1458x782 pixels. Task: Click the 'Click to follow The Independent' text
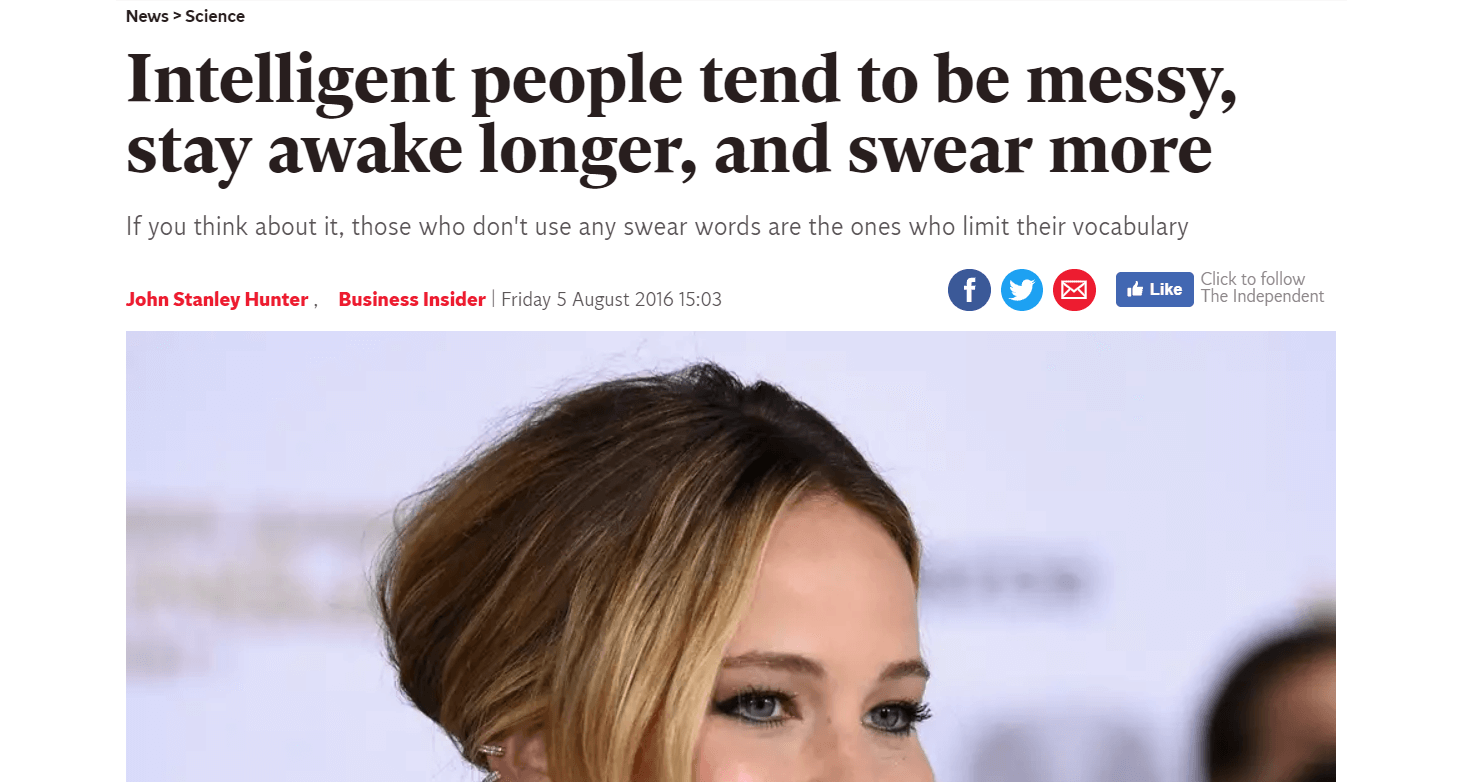(1262, 288)
